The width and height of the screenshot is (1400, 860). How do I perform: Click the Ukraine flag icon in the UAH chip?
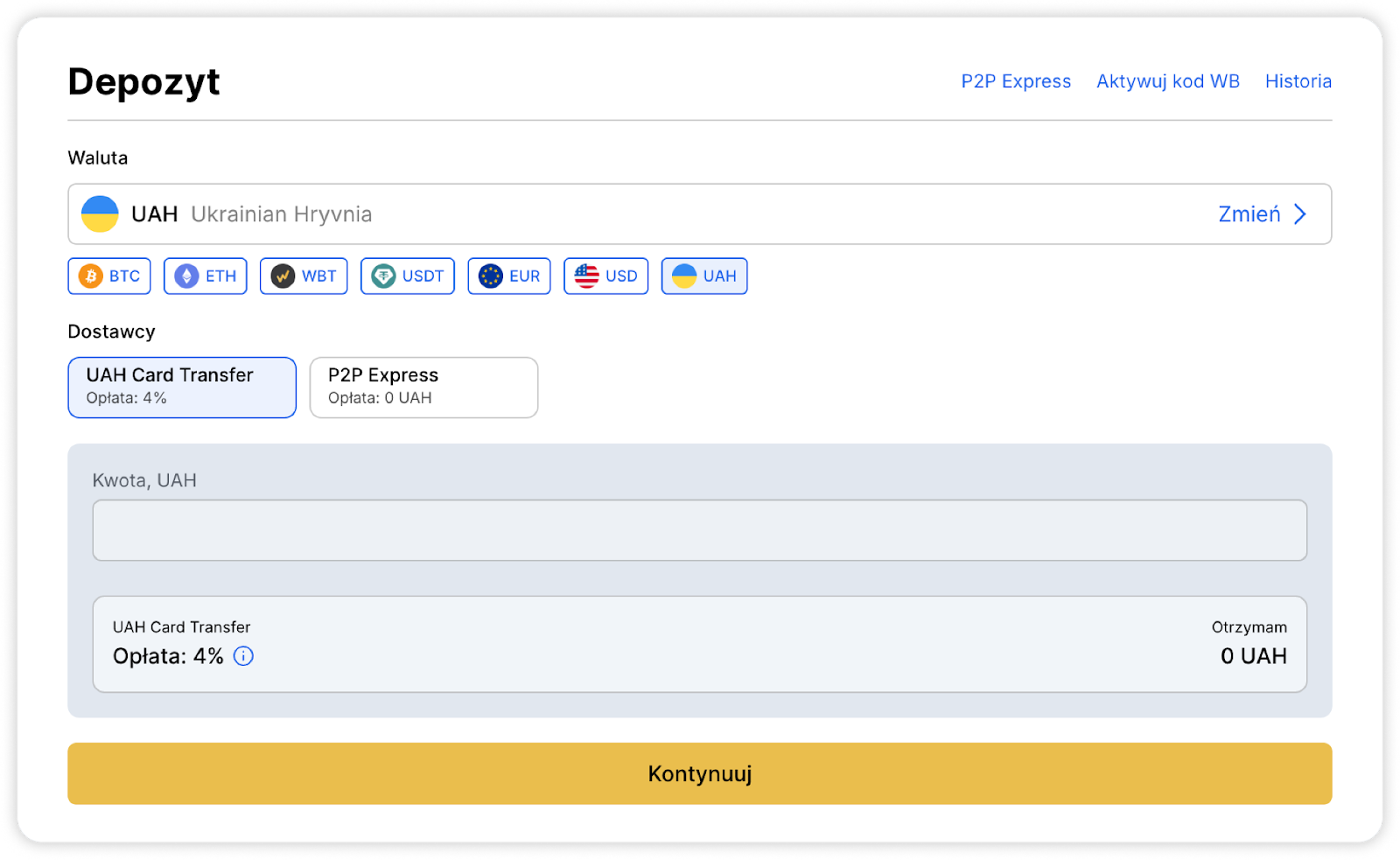[684, 276]
